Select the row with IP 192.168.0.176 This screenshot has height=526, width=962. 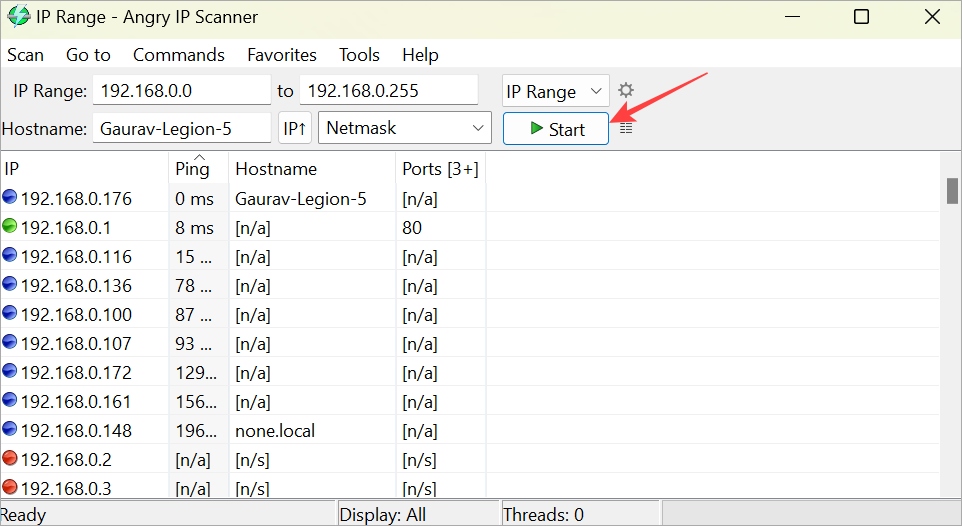coord(470,198)
